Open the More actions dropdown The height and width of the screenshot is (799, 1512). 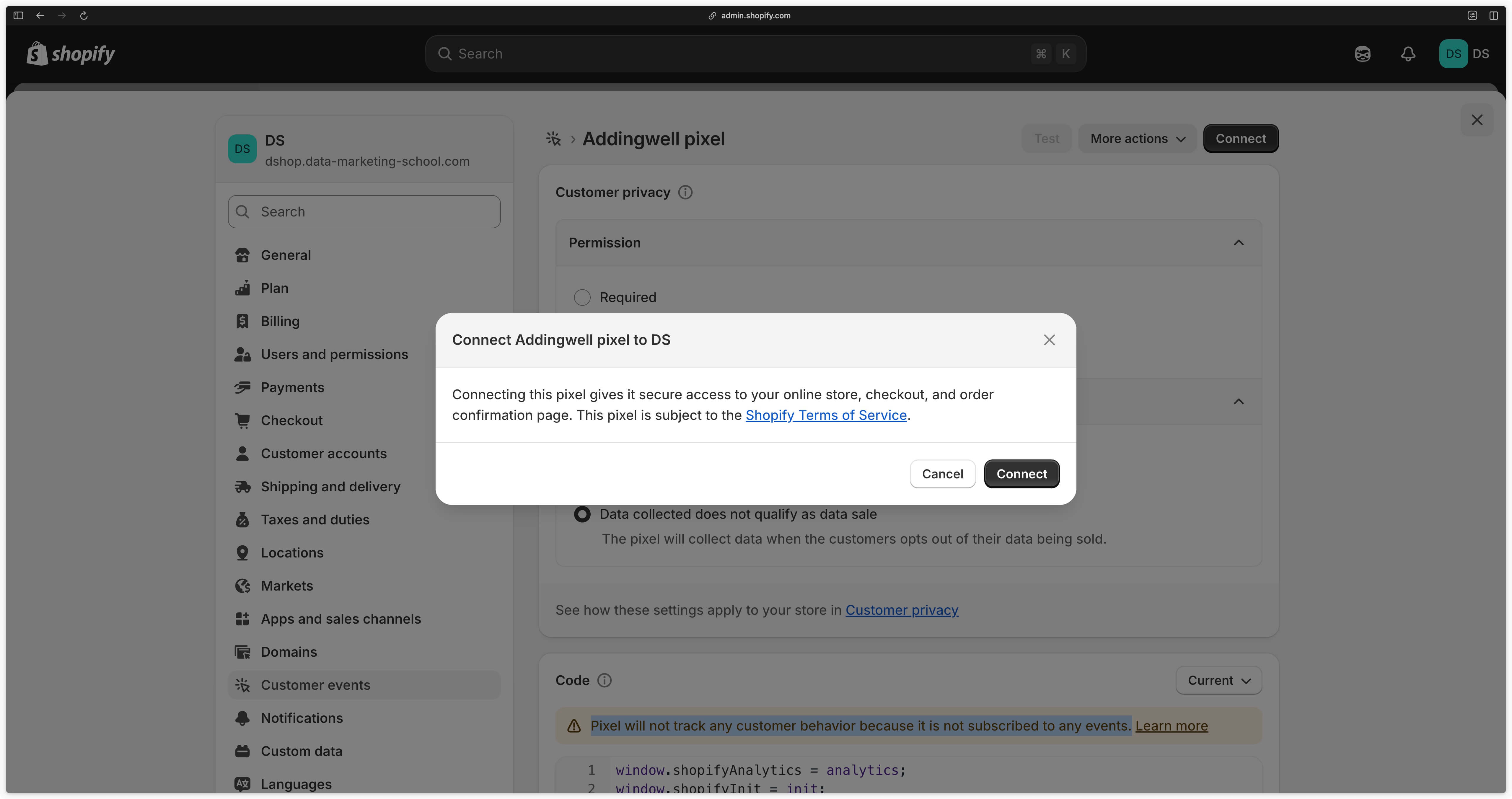(1138, 138)
